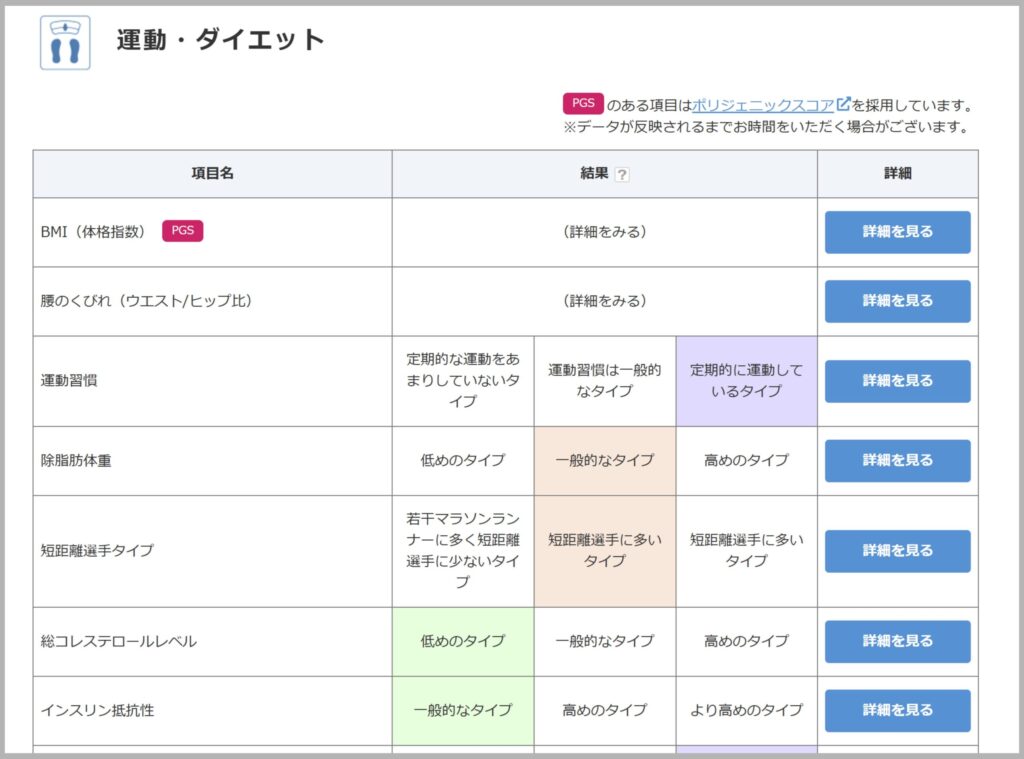Click the 定期的な運動をあまりしていないタイプ cell
The image size is (1024, 759).
(463, 381)
